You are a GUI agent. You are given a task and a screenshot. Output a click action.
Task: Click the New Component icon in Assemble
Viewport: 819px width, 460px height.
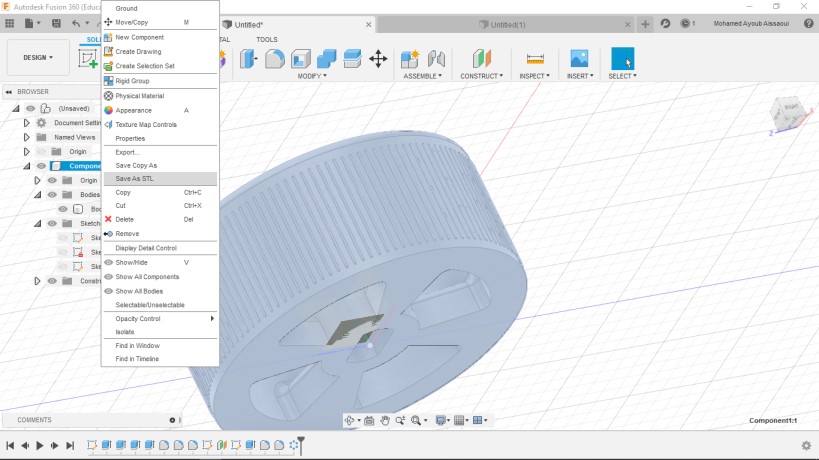(410, 58)
